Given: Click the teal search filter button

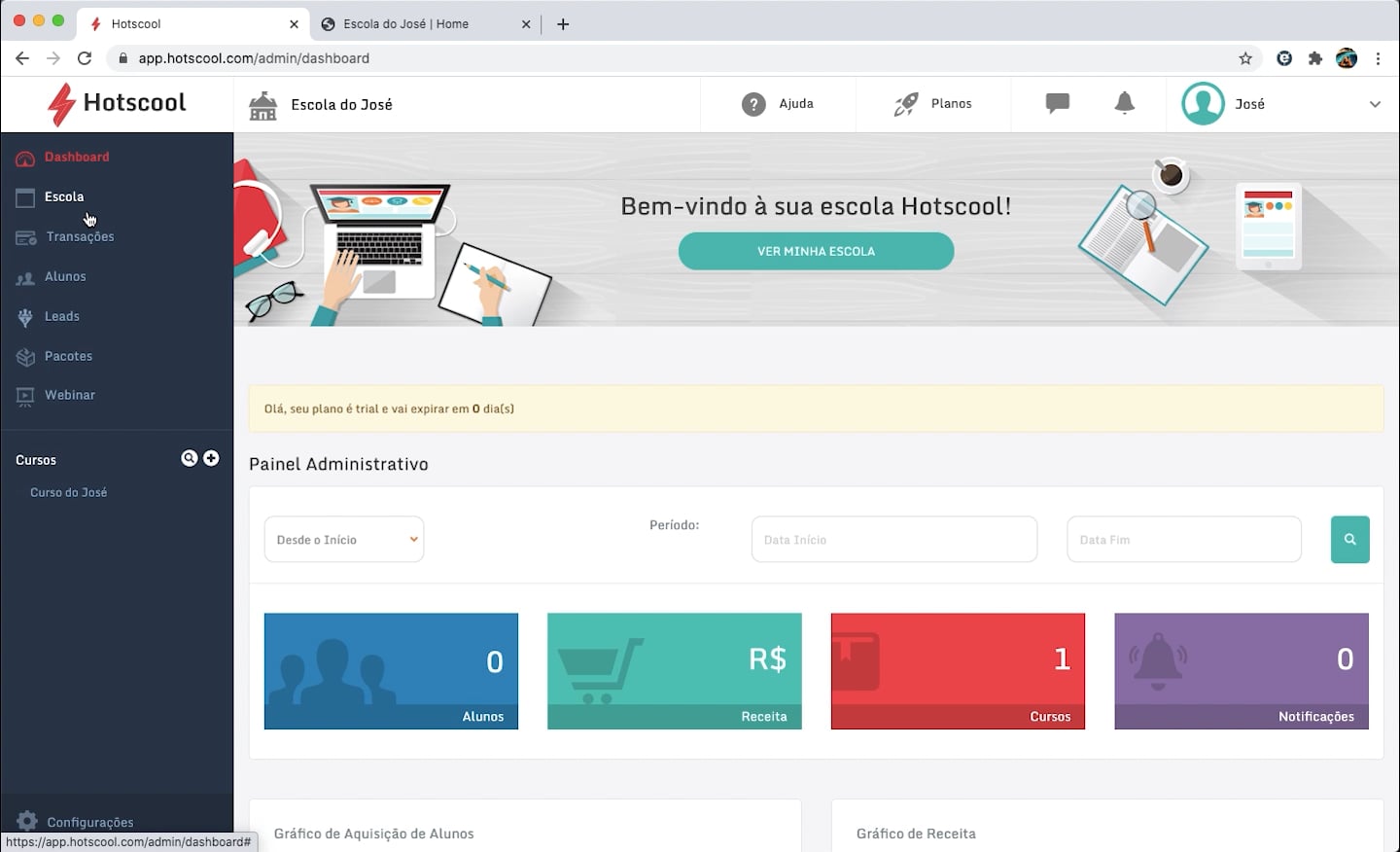Looking at the screenshot, I should tap(1349, 539).
